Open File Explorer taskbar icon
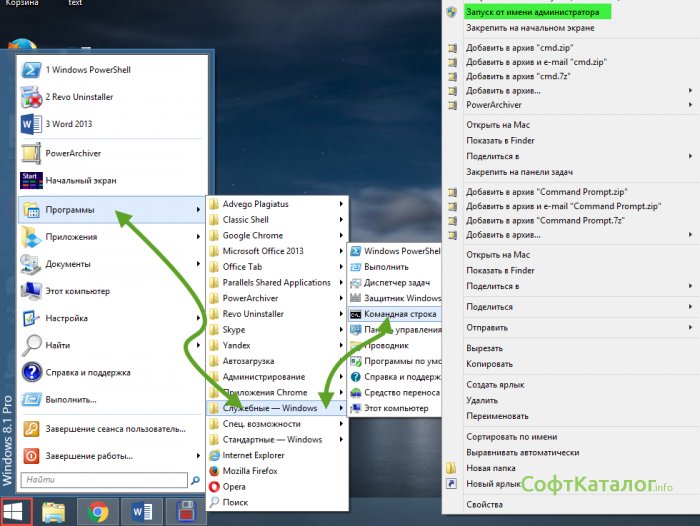The image size is (700, 526). pos(54,512)
